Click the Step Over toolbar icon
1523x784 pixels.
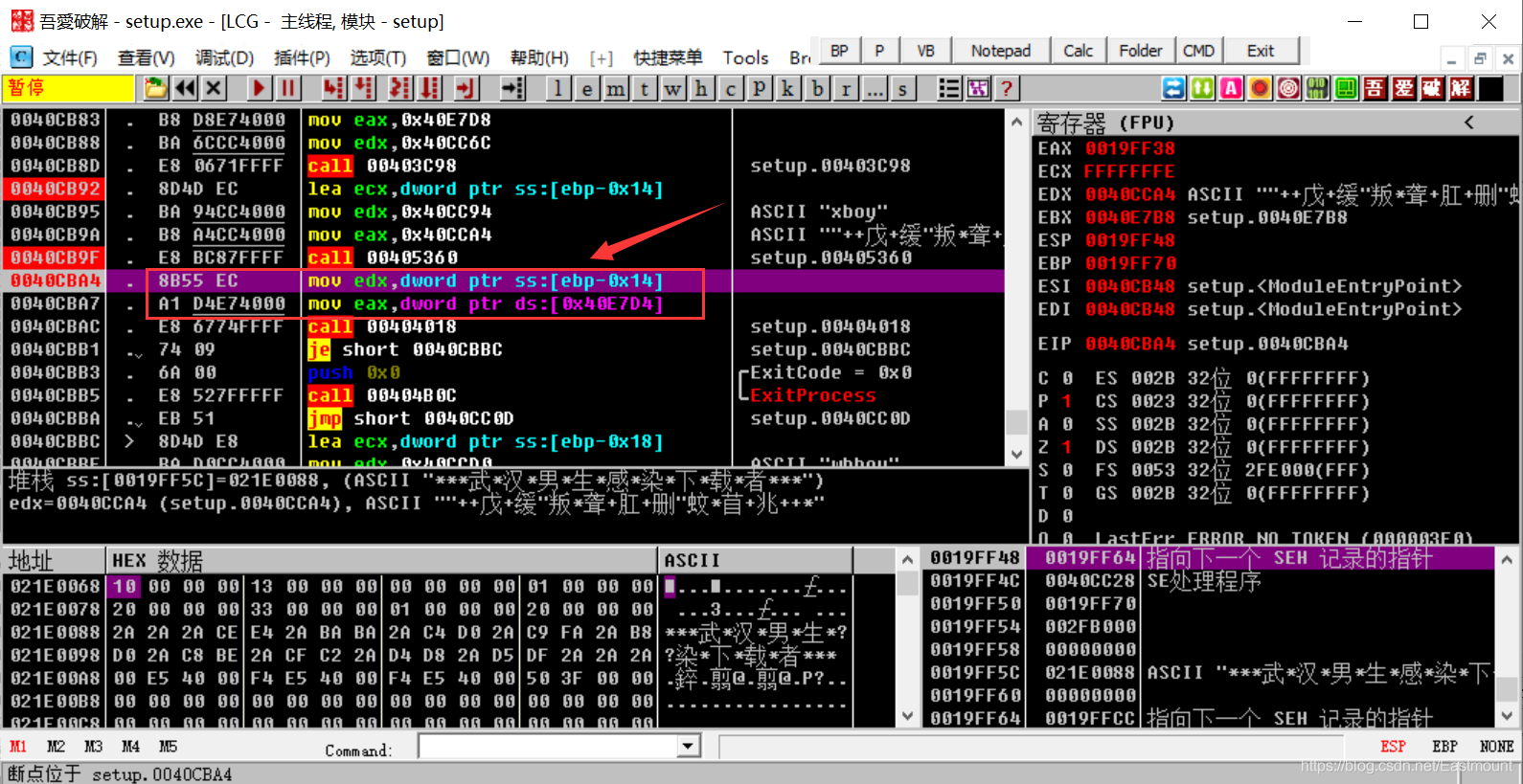click(x=364, y=89)
